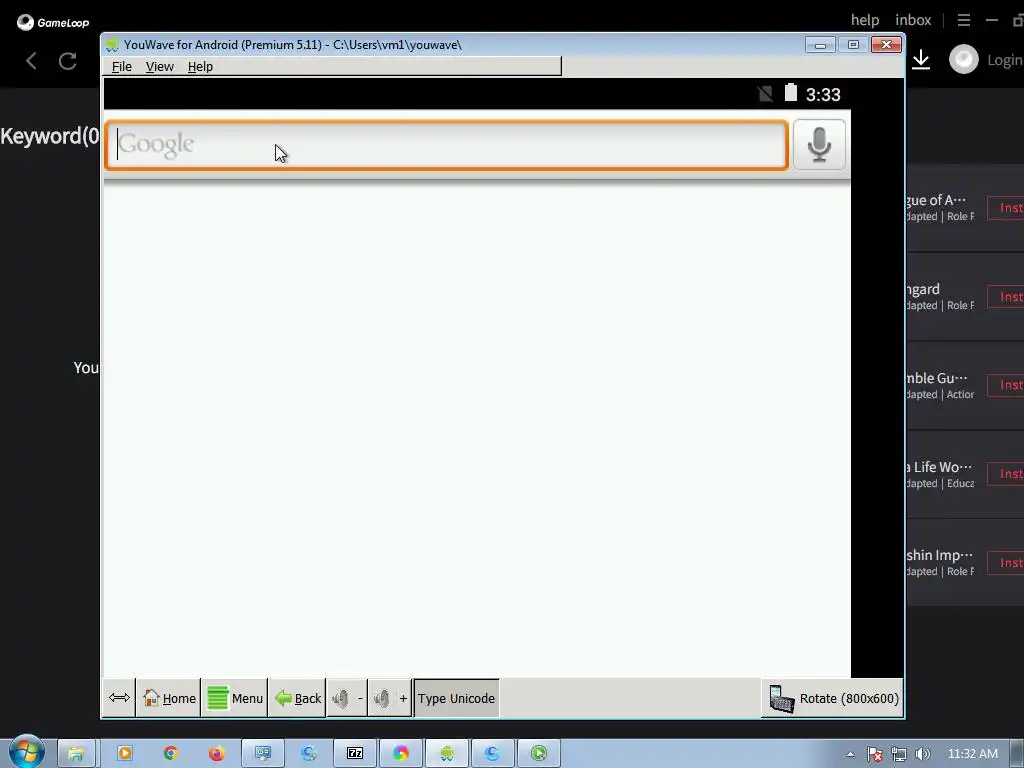Open 7-Zip taskbar icon
Viewport: 1024px width, 768px height.
pyautogui.click(x=355, y=754)
